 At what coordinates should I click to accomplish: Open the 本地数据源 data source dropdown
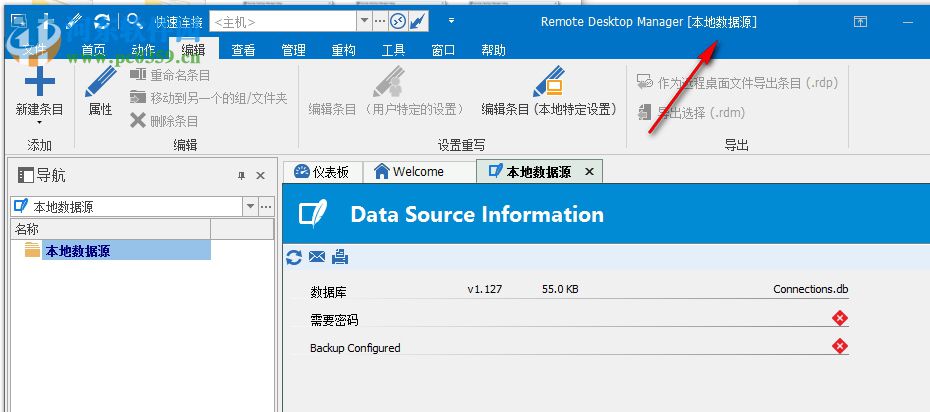coord(250,206)
